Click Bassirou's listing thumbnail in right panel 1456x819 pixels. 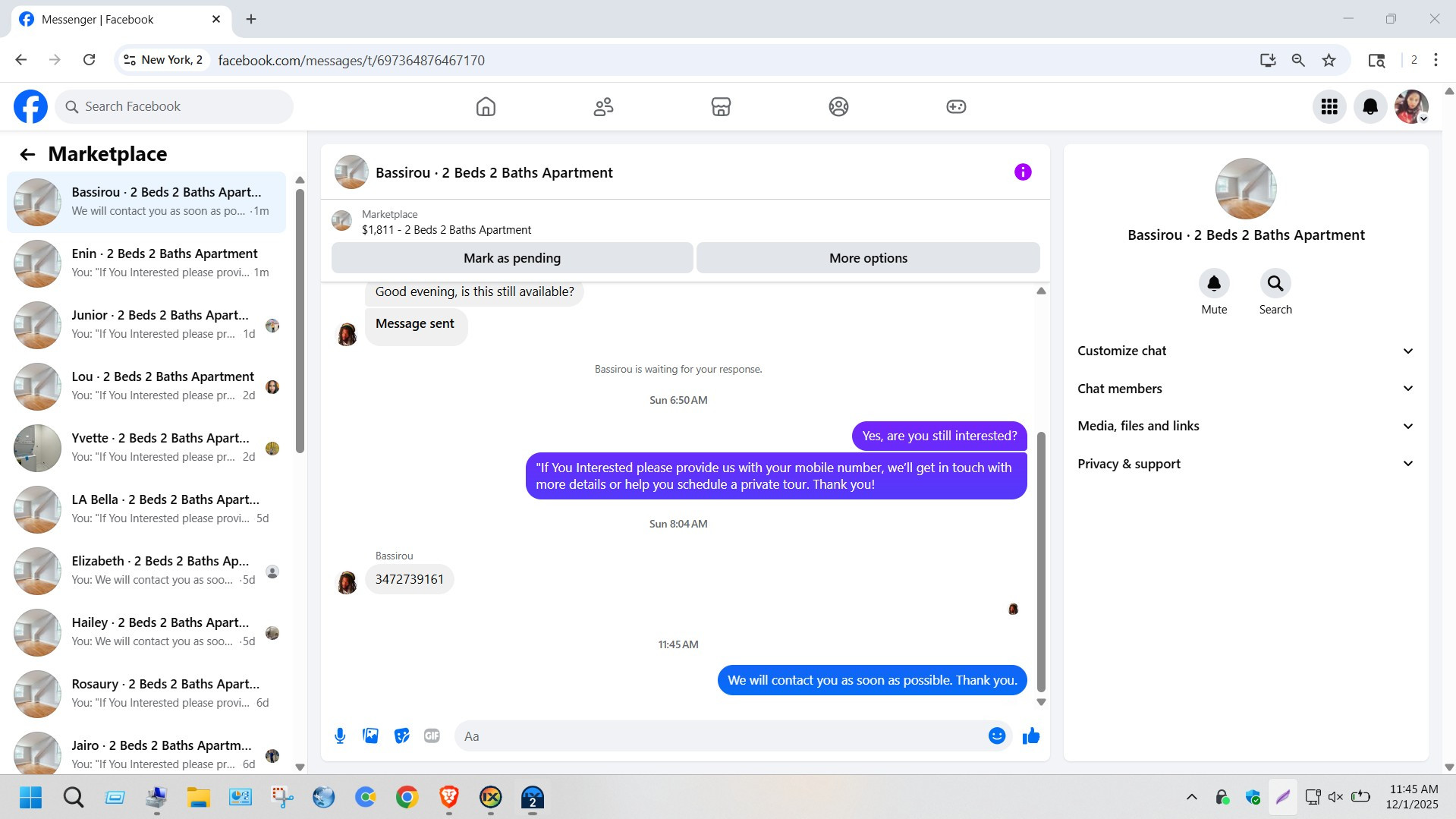point(1246,189)
